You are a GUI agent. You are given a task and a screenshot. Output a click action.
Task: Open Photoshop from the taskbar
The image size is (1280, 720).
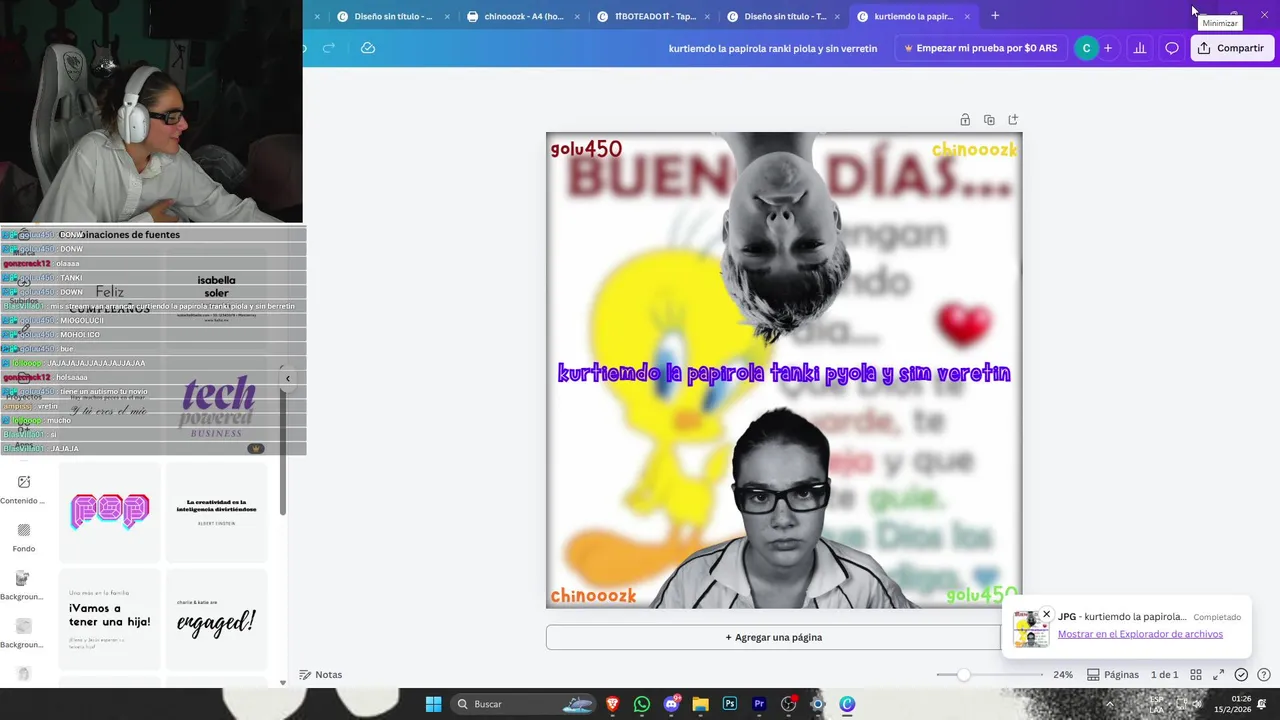click(x=730, y=704)
